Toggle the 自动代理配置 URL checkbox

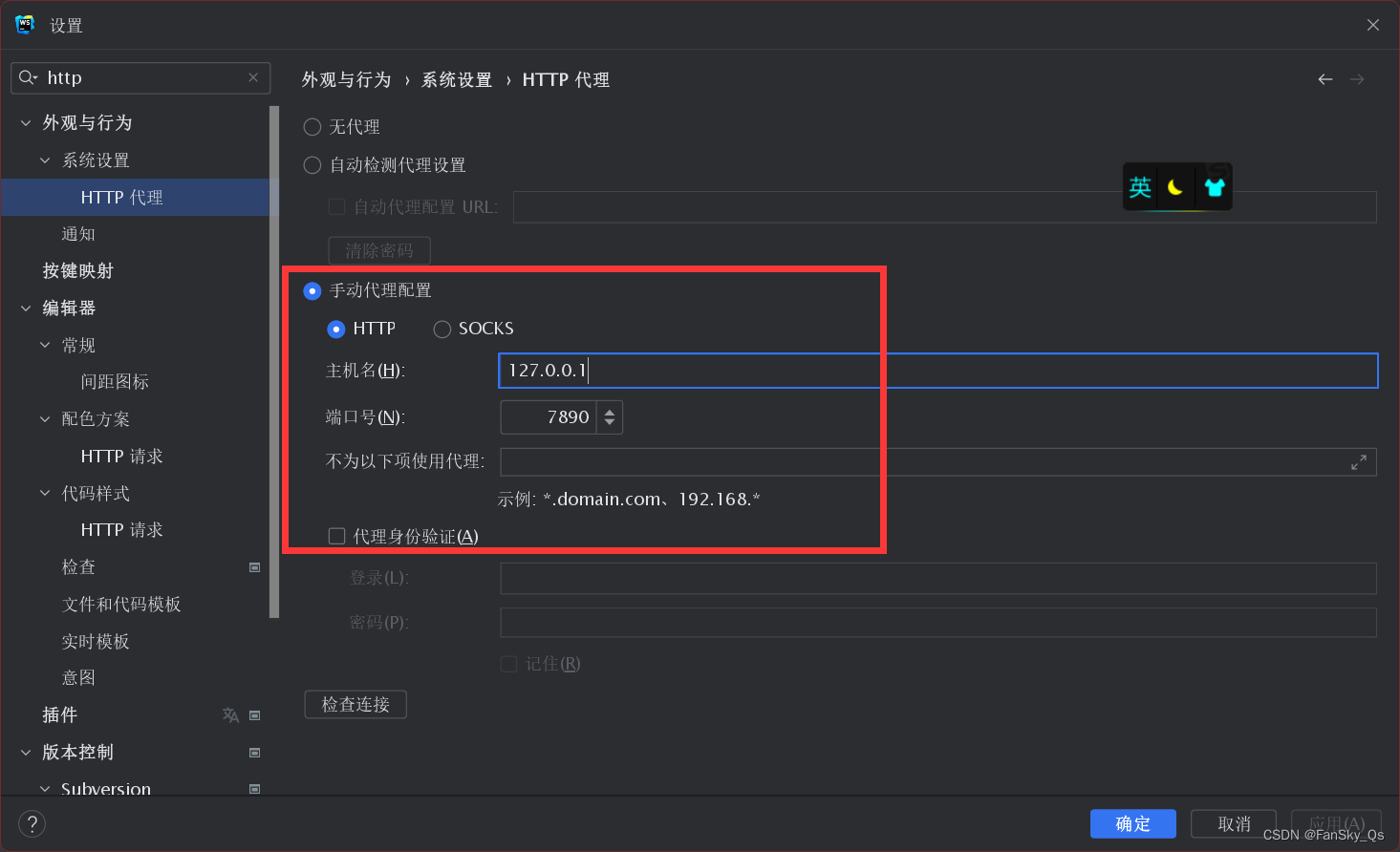[x=336, y=206]
